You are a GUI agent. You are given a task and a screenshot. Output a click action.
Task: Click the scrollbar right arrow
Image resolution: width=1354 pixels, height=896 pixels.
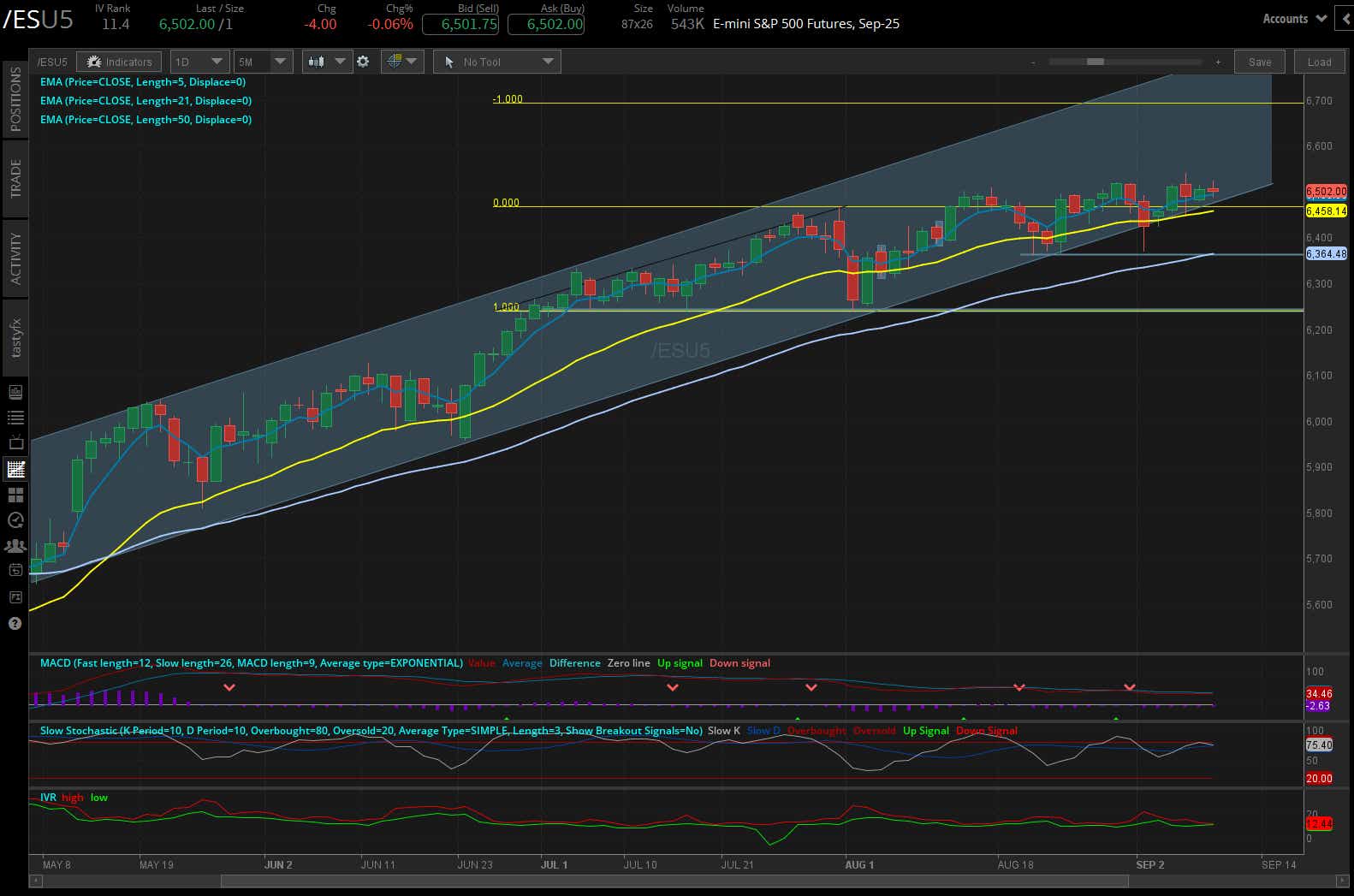[x=1341, y=881]
